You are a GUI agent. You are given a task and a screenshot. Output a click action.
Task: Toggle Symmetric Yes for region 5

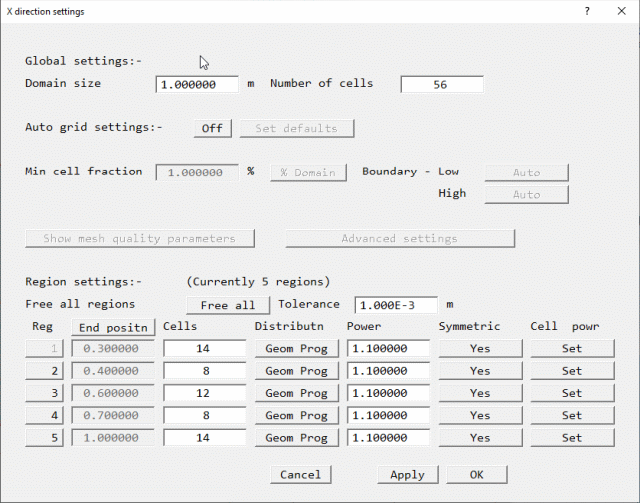click(480, 437)
